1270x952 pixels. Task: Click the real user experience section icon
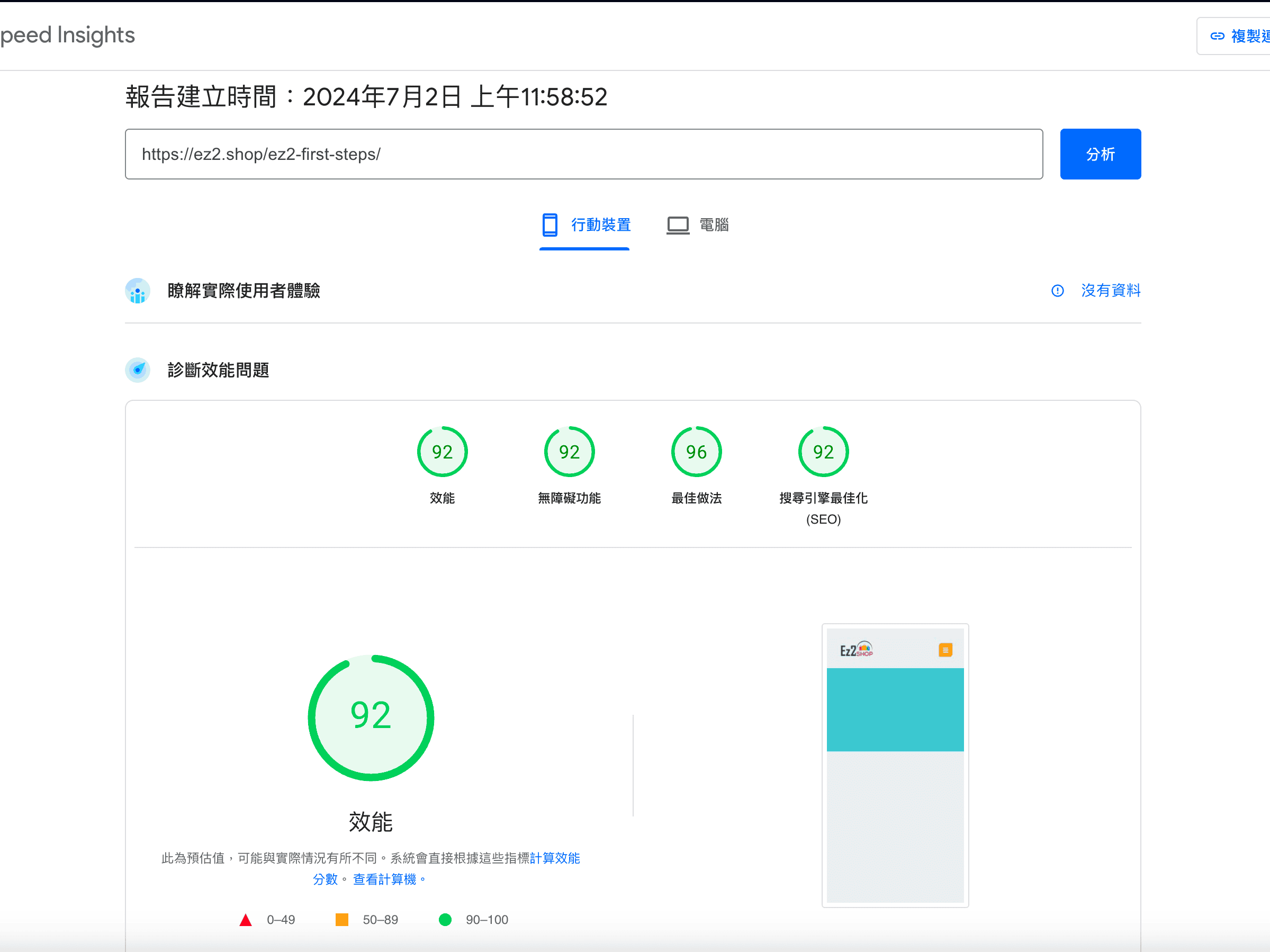click(138, 291)
